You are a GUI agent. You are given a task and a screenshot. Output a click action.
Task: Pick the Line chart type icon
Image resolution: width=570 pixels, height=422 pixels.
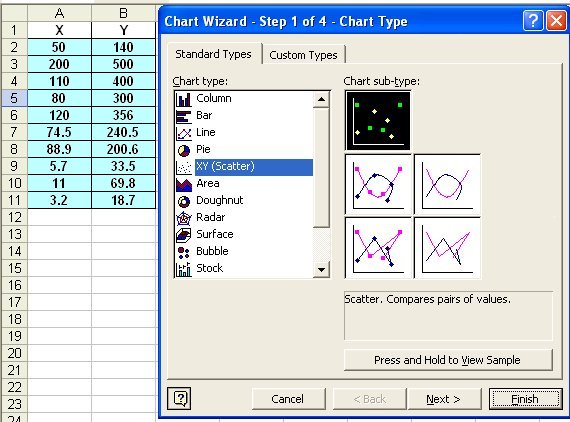click(x=184, y=133)
